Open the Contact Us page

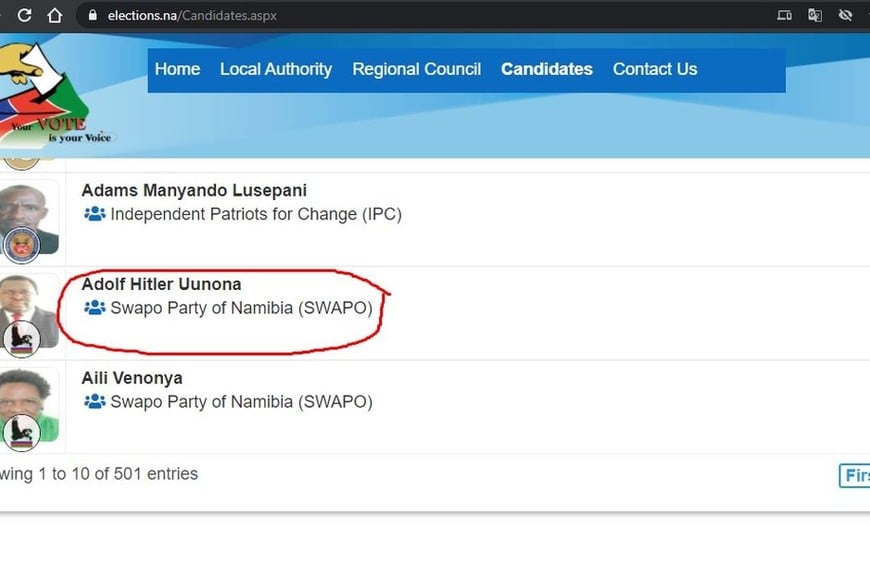pos(654,69)
